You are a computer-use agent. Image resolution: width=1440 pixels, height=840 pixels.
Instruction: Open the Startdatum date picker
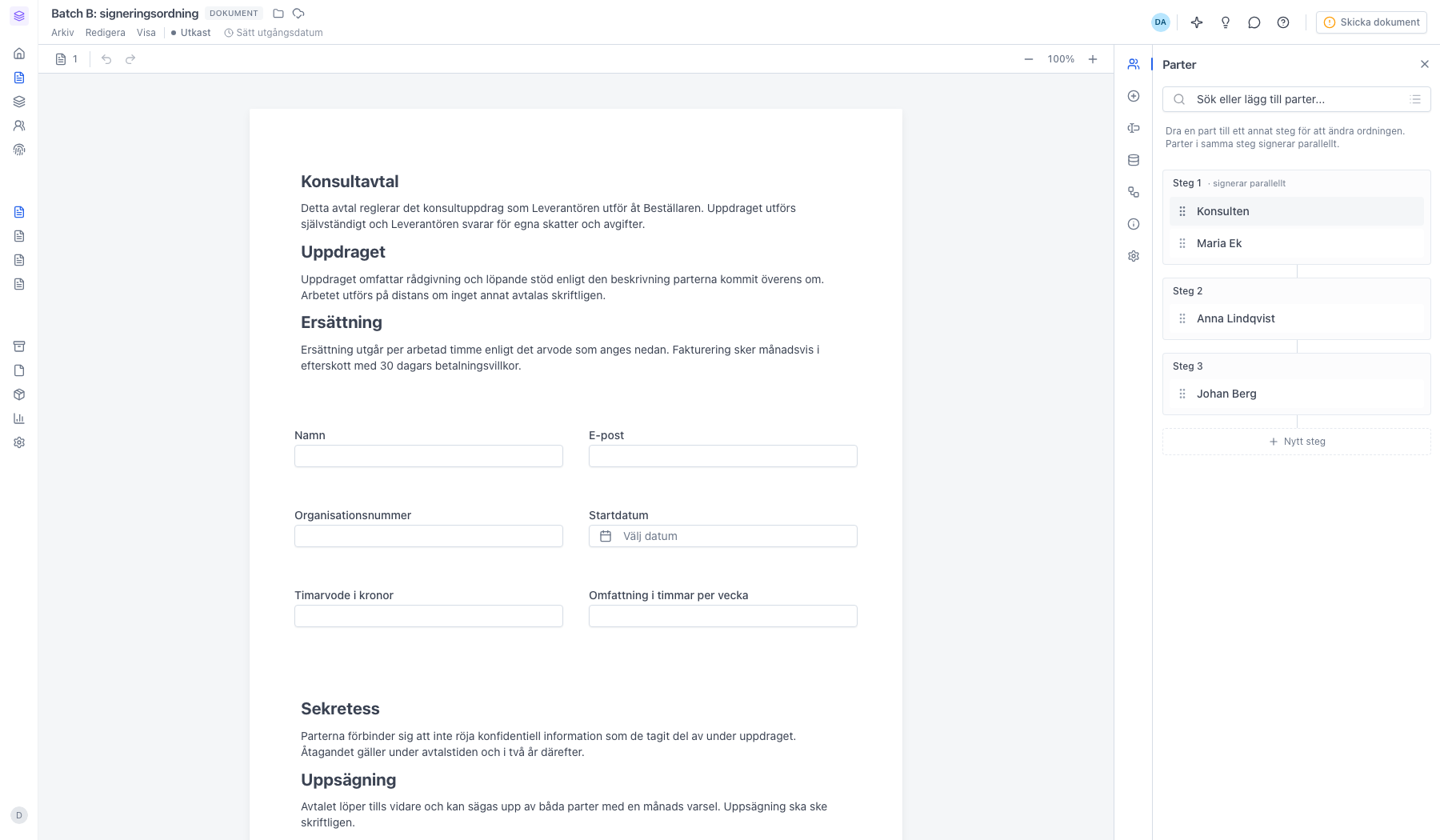723,536
